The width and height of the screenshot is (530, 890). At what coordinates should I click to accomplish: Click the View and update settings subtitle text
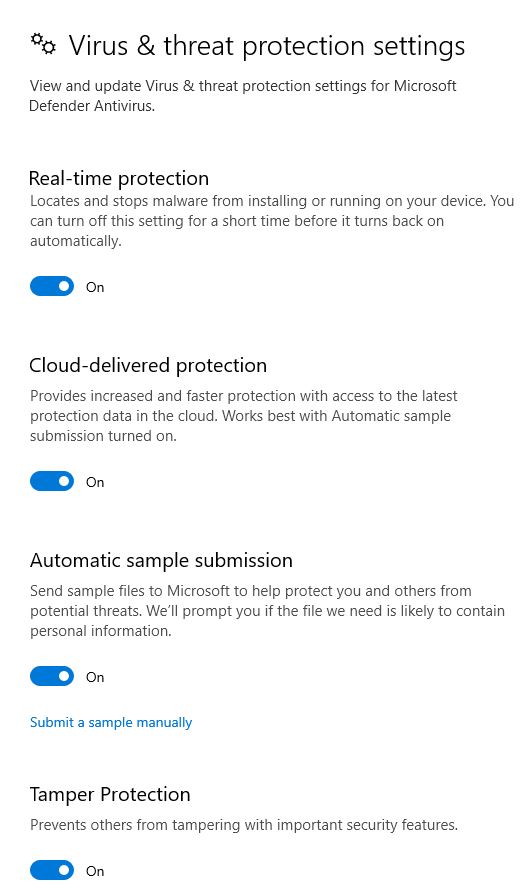[242, 95]
